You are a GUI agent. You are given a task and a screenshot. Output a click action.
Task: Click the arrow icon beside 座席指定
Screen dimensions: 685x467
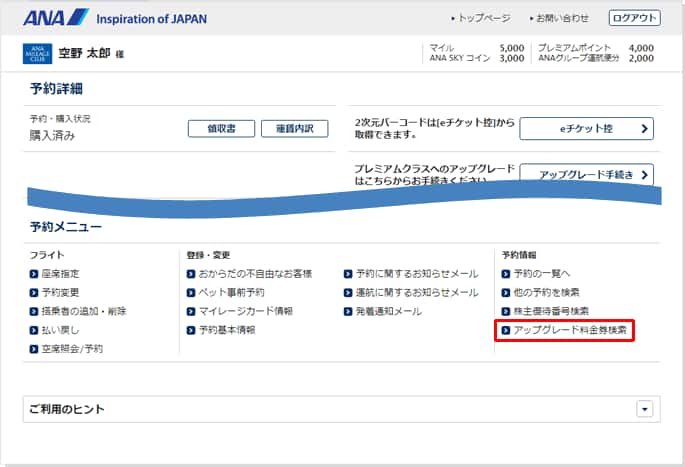click(x=34, y=273)
